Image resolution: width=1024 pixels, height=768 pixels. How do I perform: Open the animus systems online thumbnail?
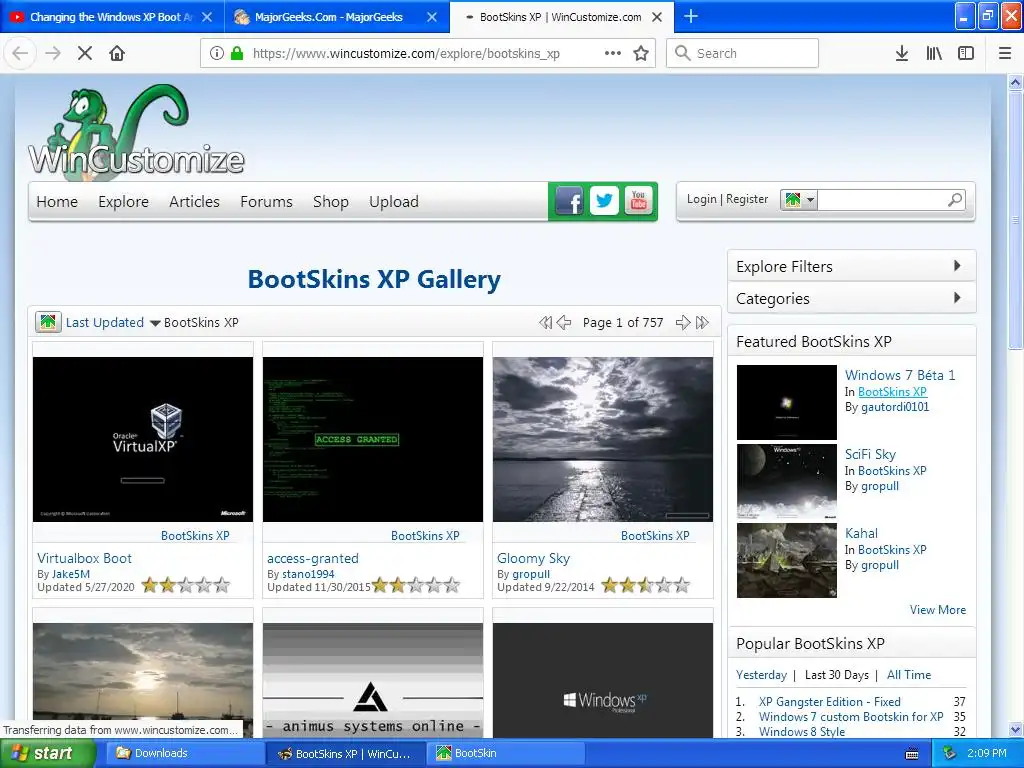pos(373,680)
